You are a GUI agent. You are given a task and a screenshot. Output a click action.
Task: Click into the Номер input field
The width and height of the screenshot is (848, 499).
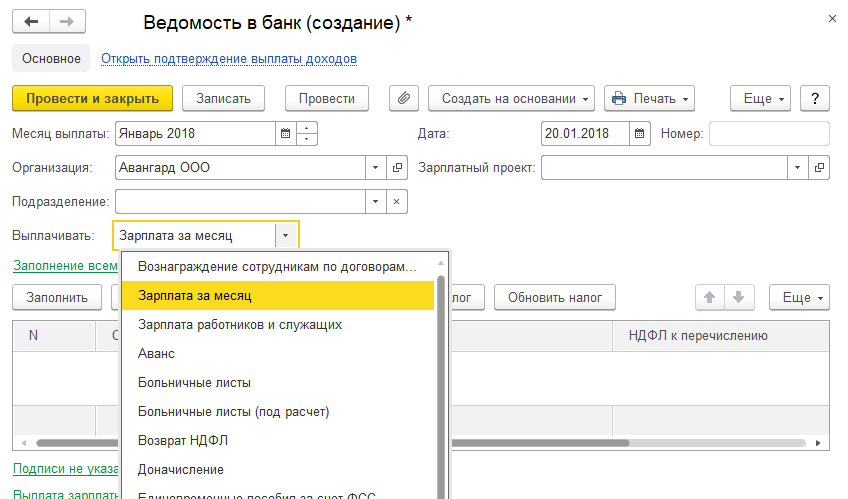click(x=768, y=133)
